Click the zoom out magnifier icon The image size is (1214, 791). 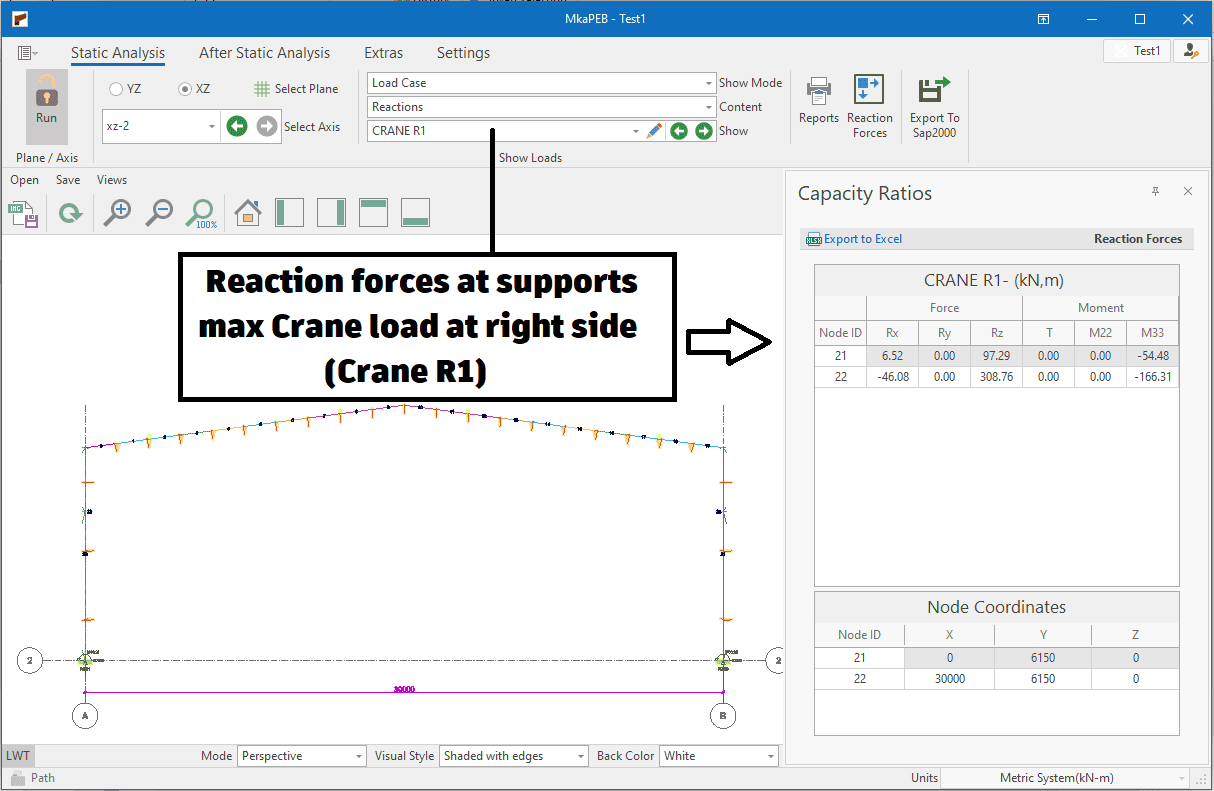[x=160, y=212]
